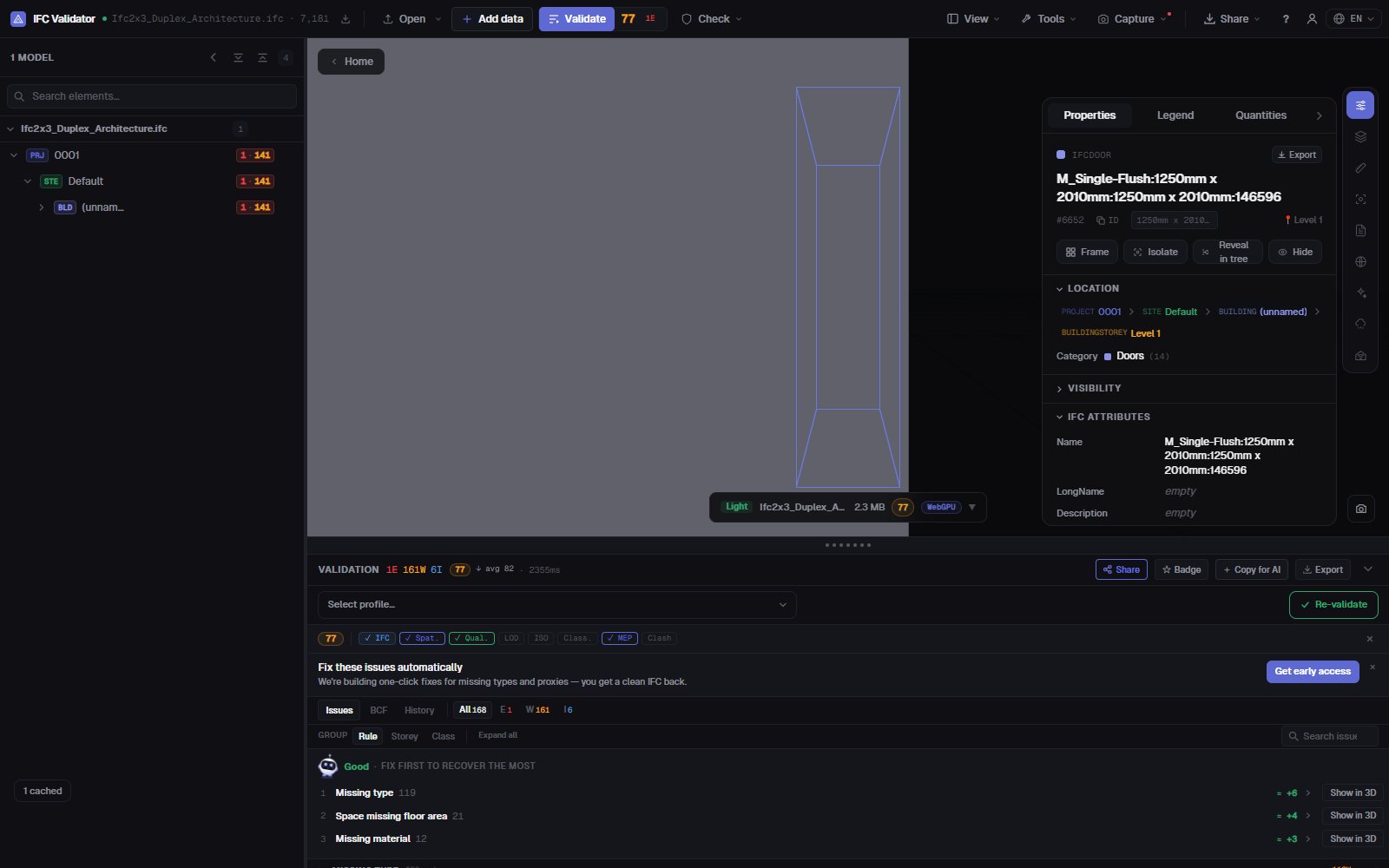Toggle the Spat. validation category chip
The image size is (1389, 868).
pyautogui.click(x=422, y=638)
